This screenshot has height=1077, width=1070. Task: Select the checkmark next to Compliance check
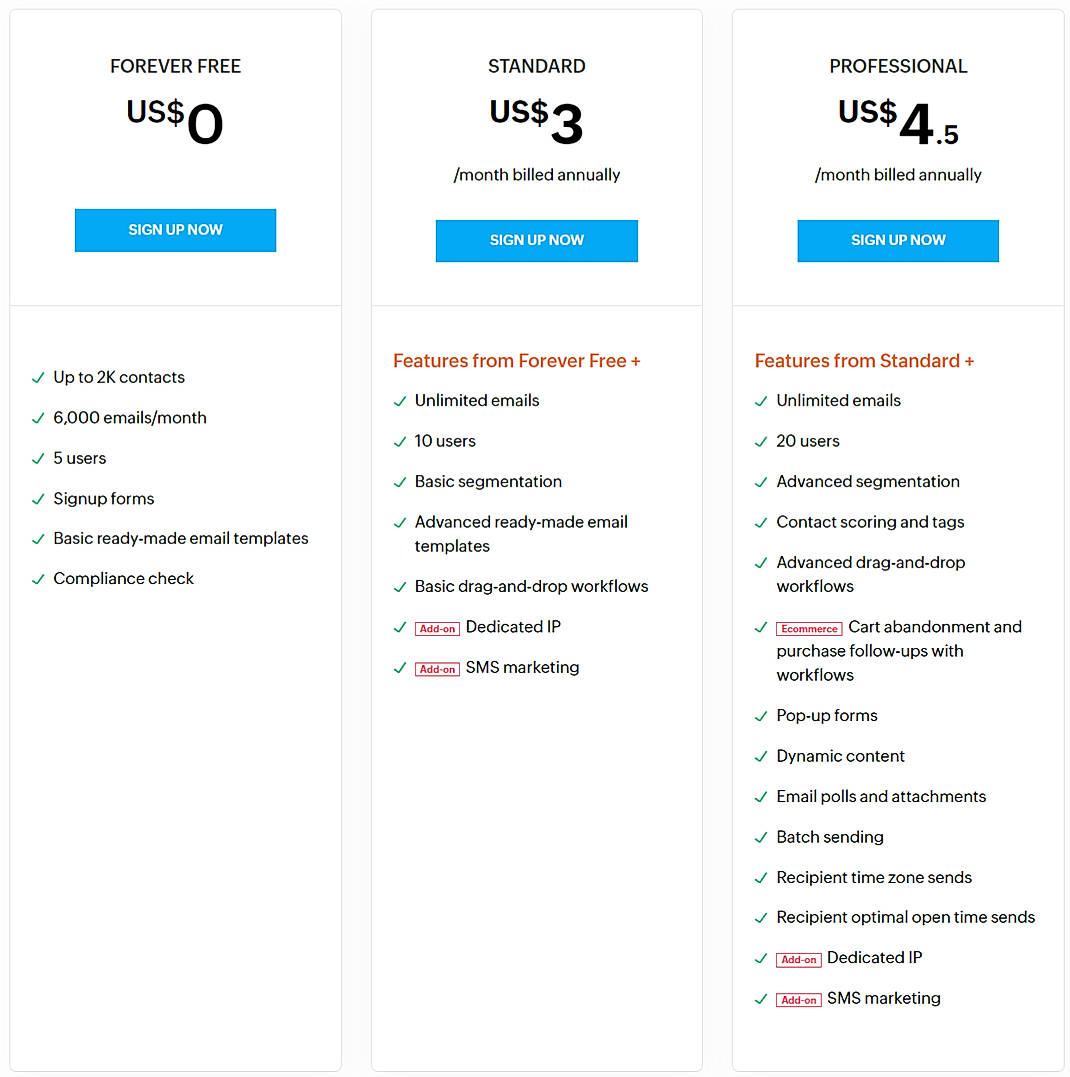[38, 579]
